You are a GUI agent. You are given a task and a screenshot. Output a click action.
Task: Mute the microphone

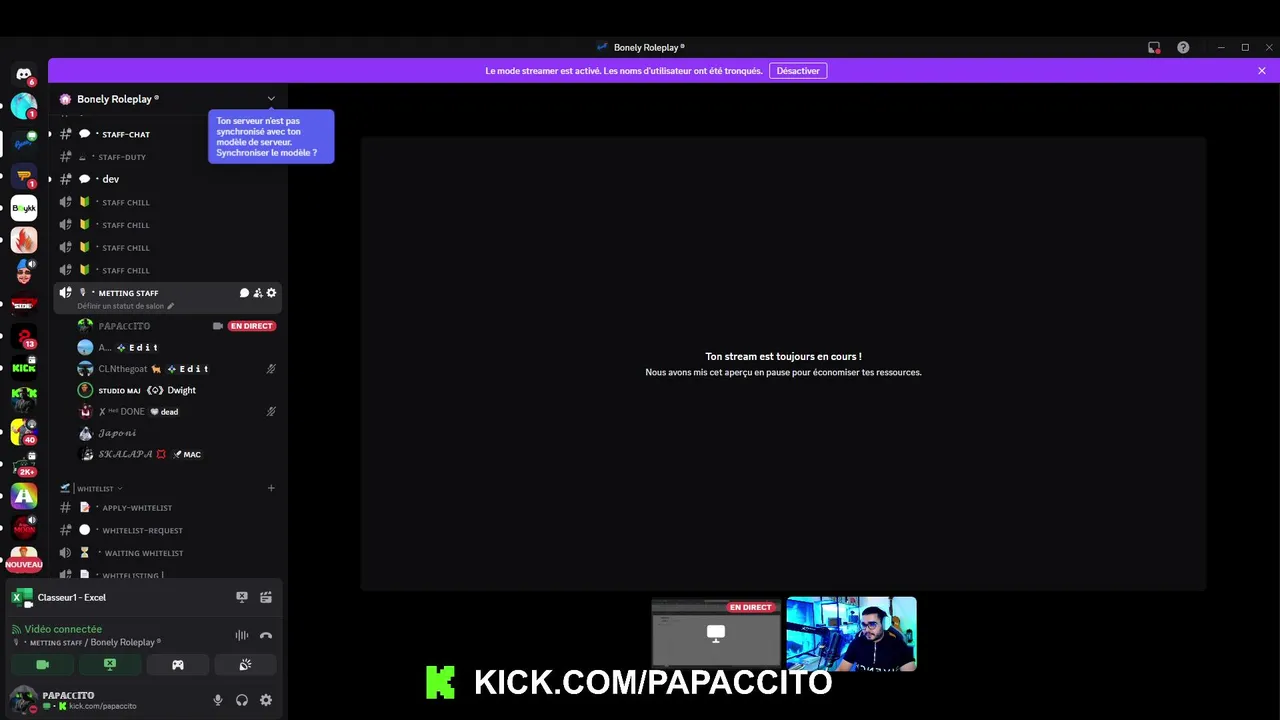coord(218,700)
